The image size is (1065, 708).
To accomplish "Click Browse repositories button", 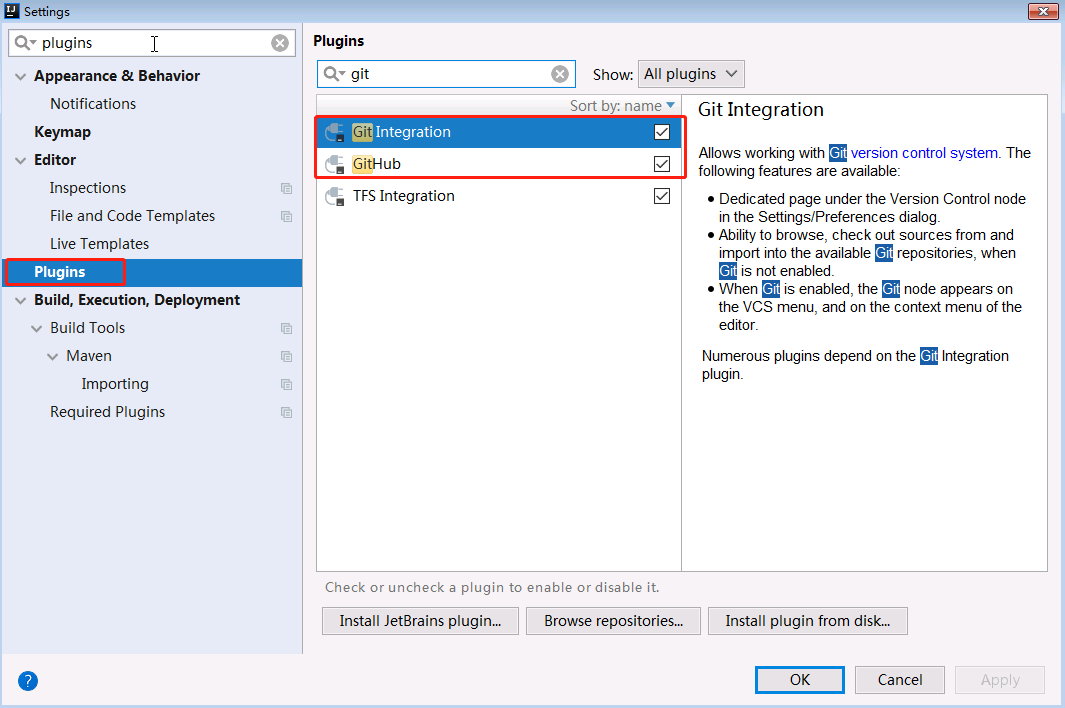I will 613,621.
